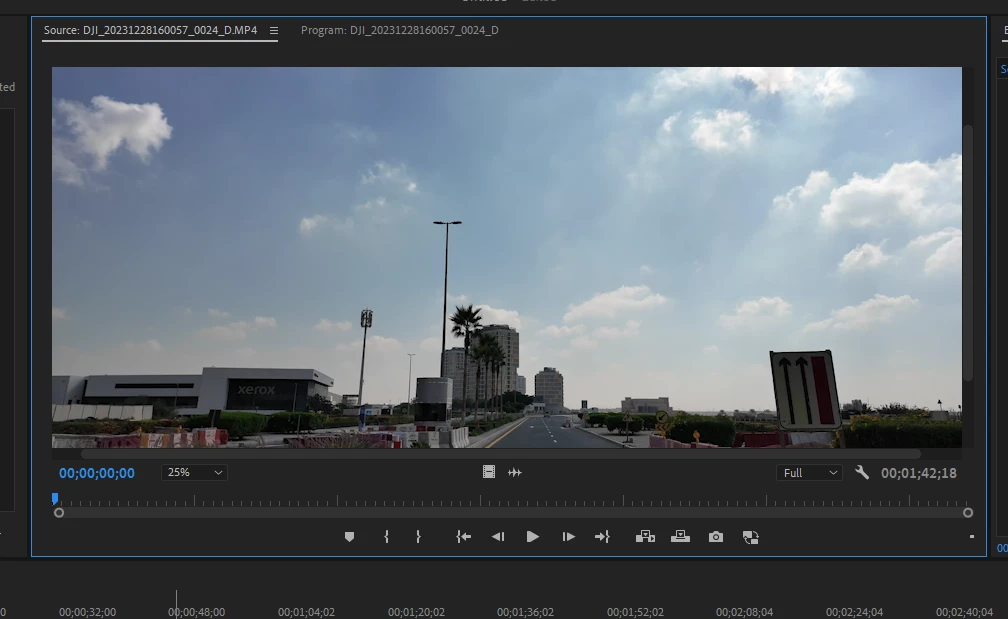
Task: Click the blue 00;00;00;00 timecode field
Action: (97, 473)
